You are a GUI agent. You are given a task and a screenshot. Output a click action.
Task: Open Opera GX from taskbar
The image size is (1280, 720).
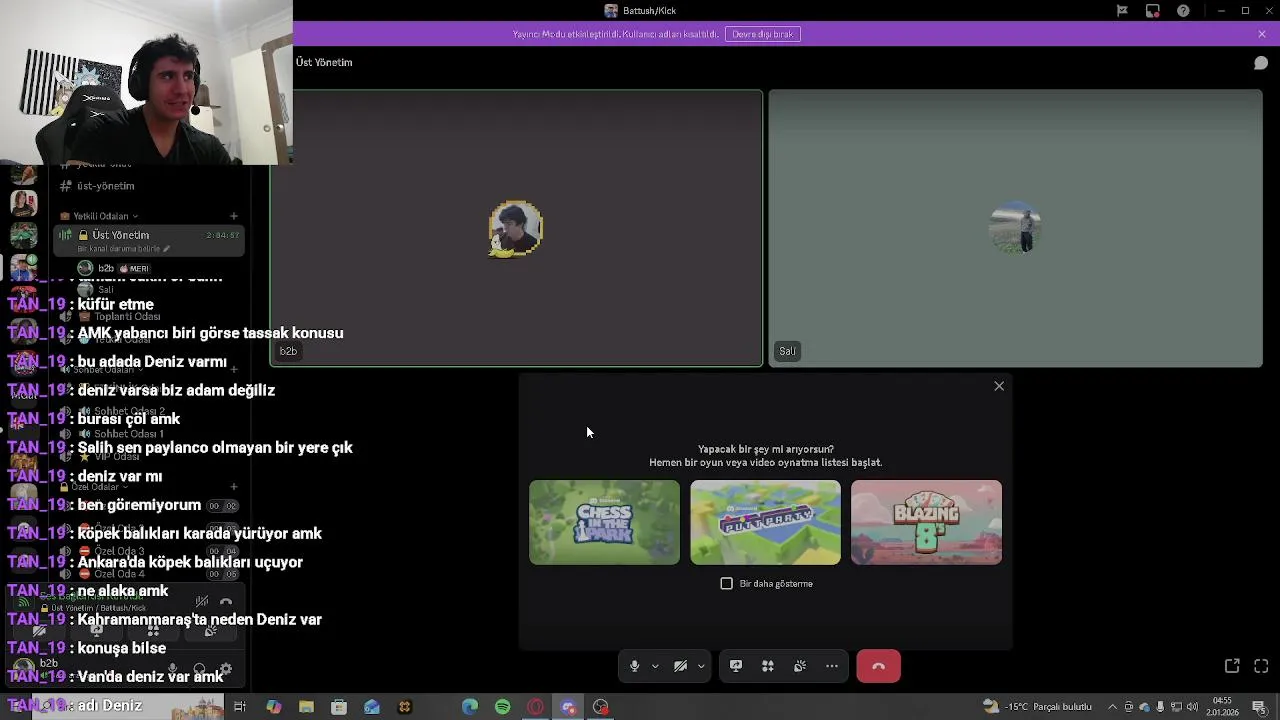pyautogui.click(x=536, y=707)
